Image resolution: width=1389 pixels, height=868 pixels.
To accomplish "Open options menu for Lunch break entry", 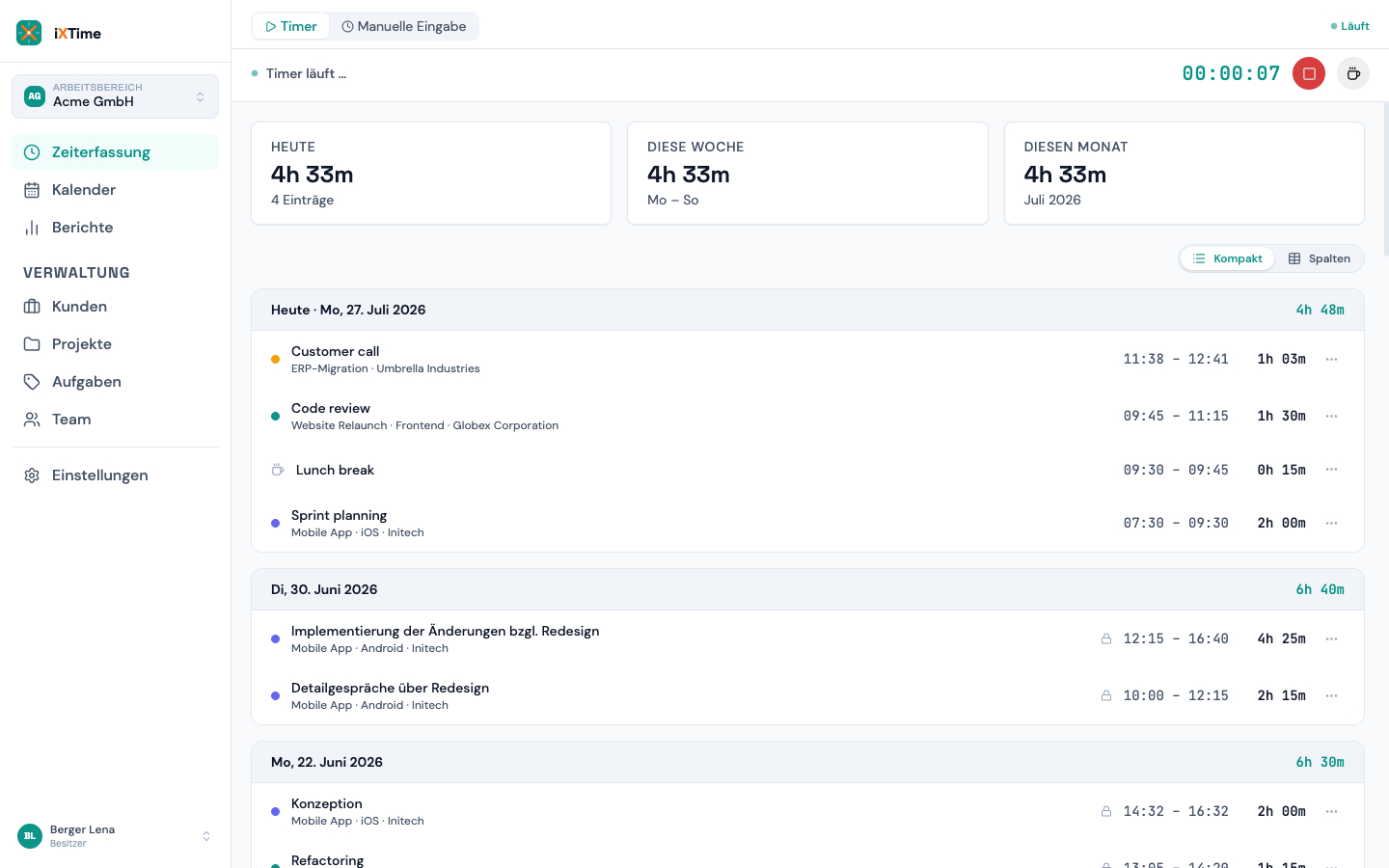I will tap(1331, 470).
